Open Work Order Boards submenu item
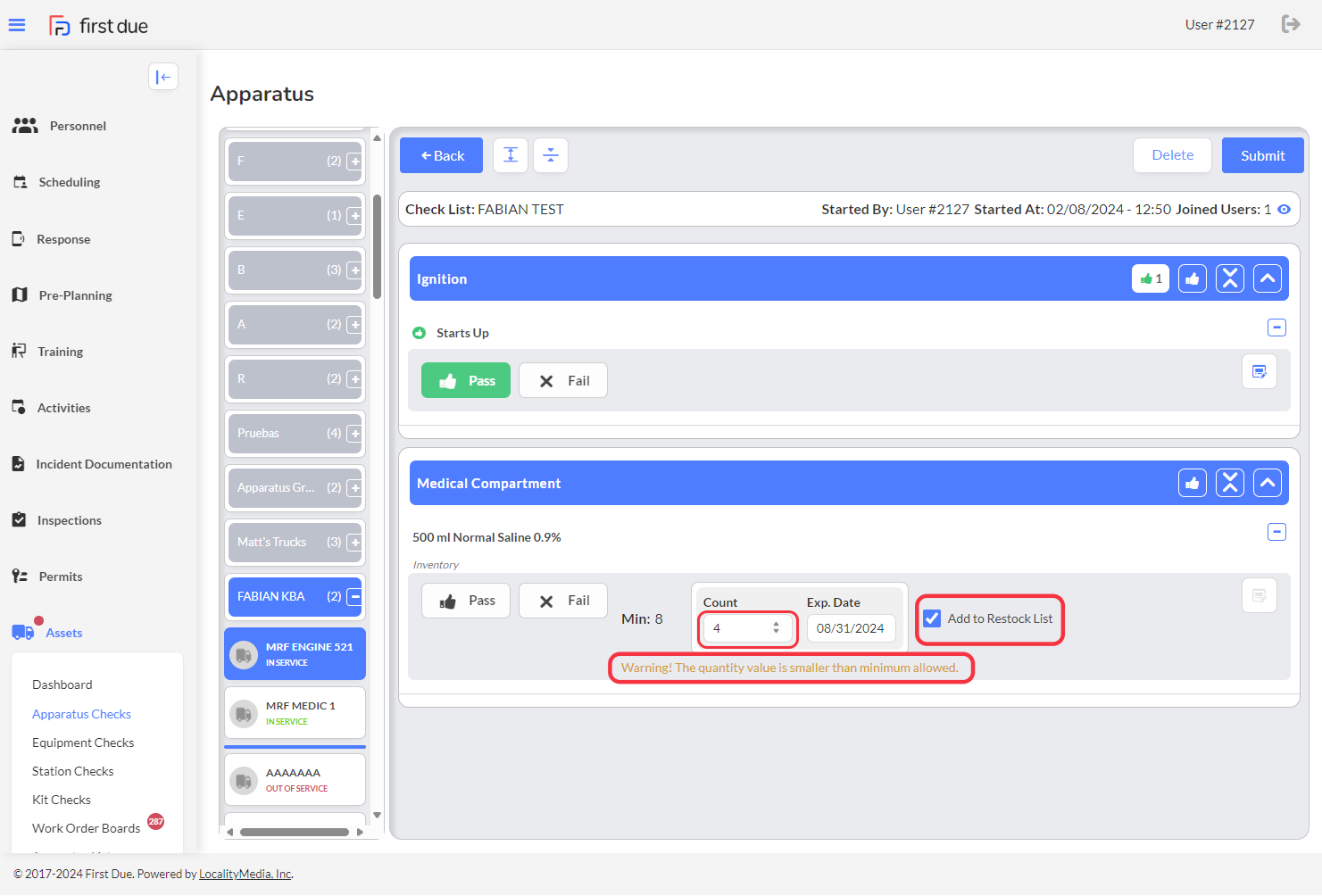1322x896 pixels. point(87,828)
